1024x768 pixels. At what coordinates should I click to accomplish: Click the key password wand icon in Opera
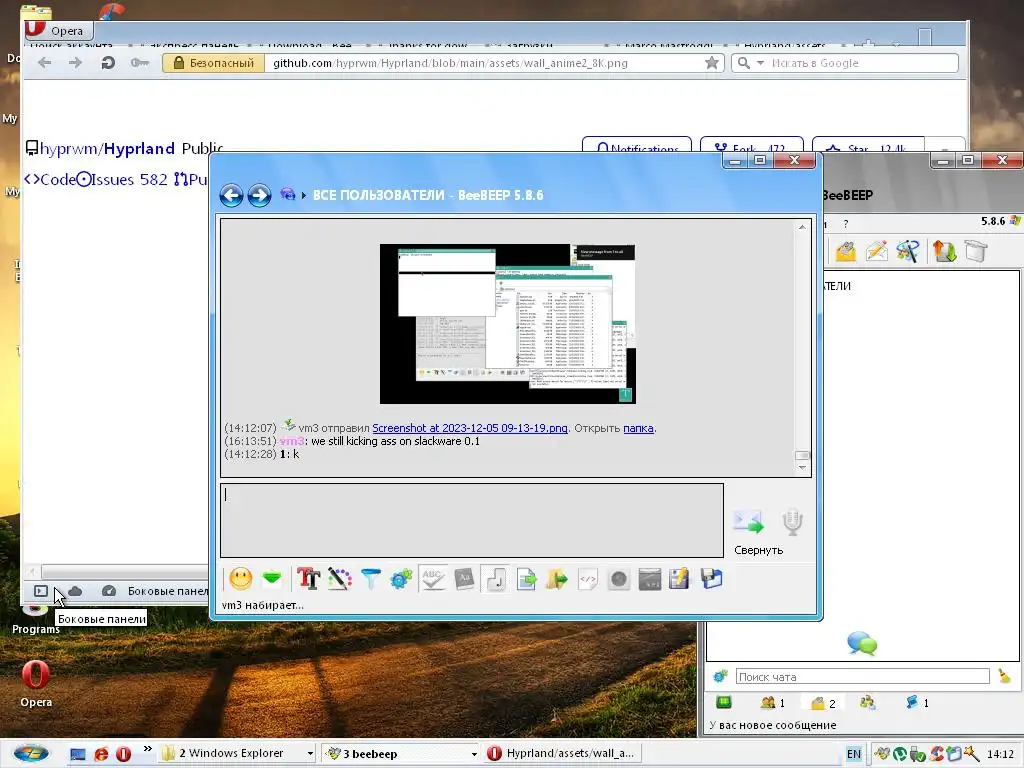[140, 63]
